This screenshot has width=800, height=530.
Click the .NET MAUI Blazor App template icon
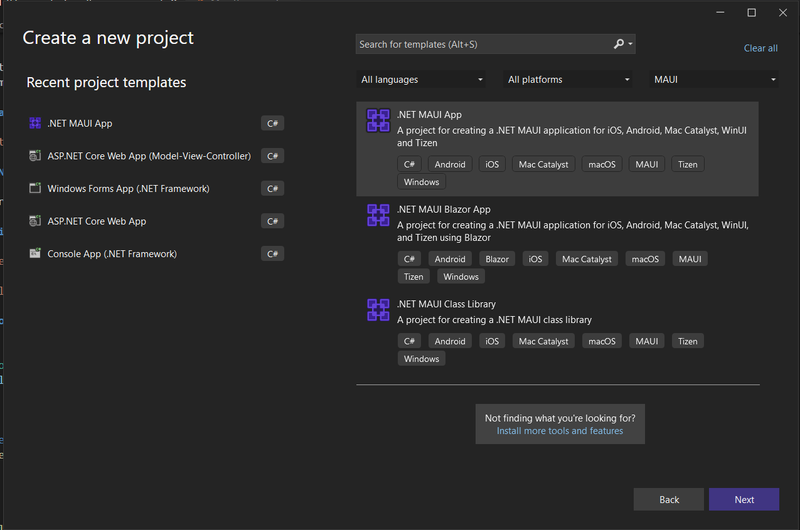[378, 215]
